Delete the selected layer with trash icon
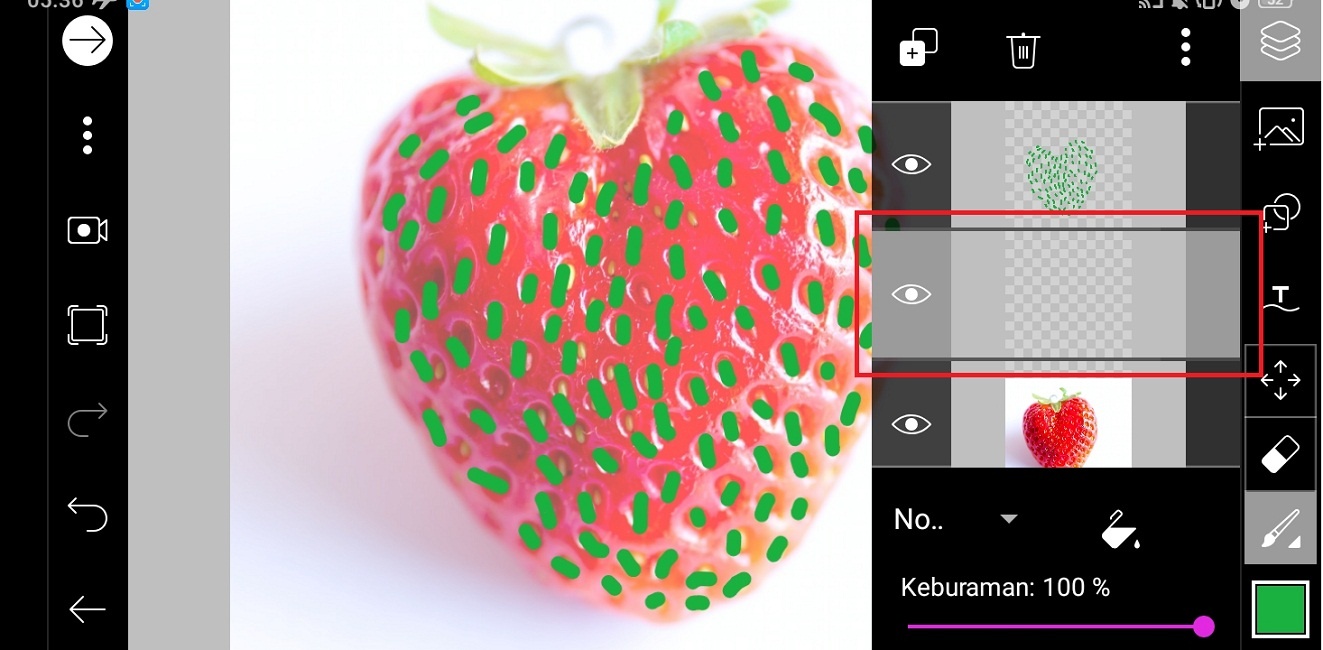1323x650 pixels. click(x=1023, y=49)
